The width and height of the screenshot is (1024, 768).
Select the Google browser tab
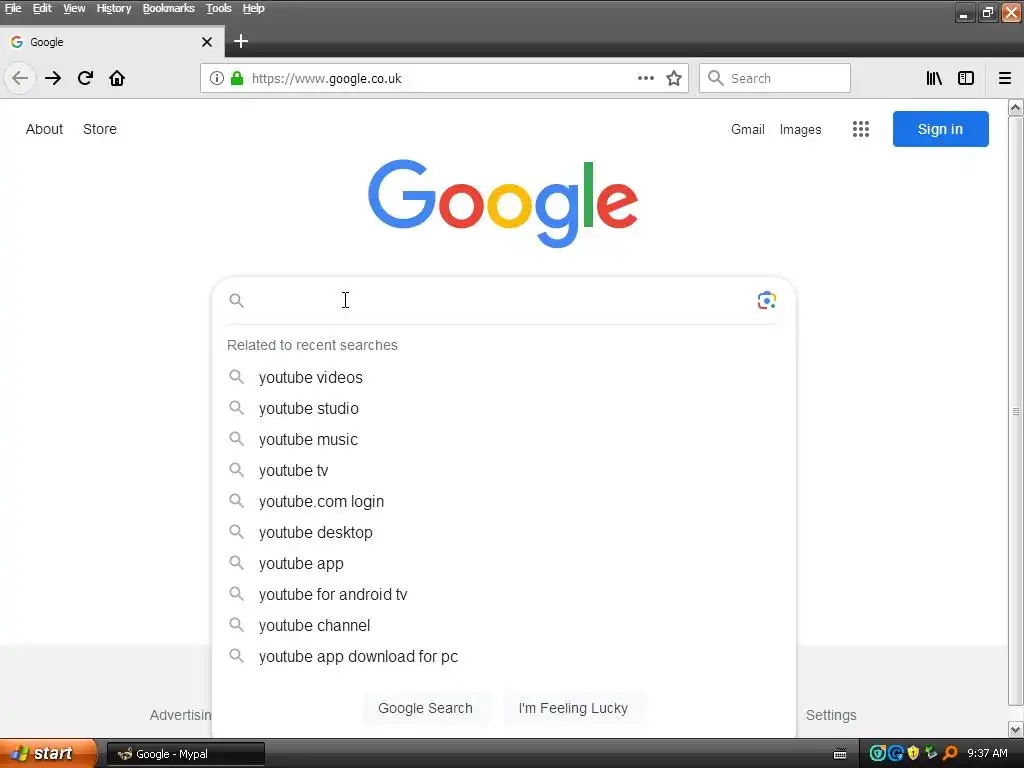[x=112, y=42]
